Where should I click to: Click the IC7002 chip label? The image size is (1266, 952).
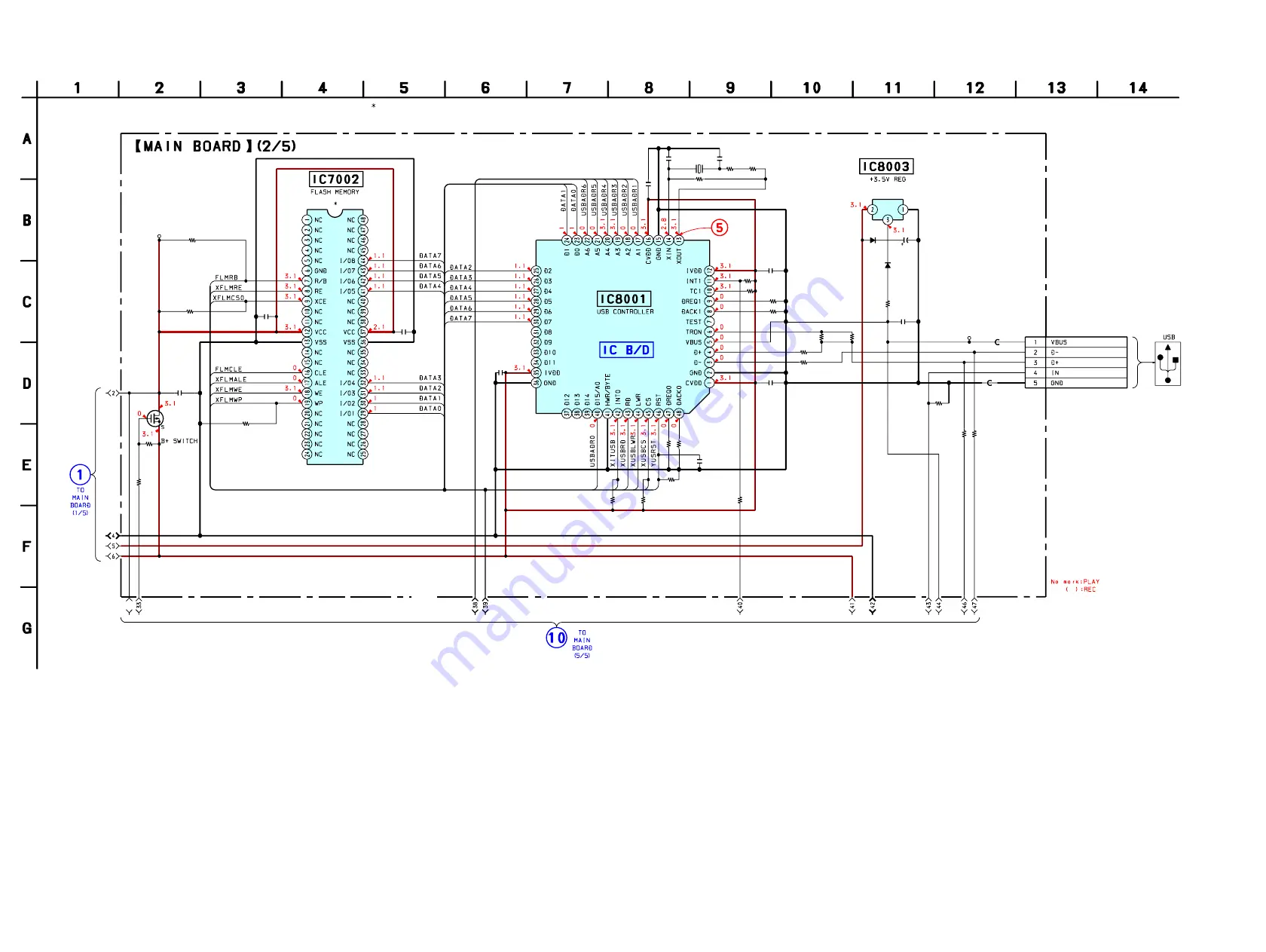click(336, 179)
